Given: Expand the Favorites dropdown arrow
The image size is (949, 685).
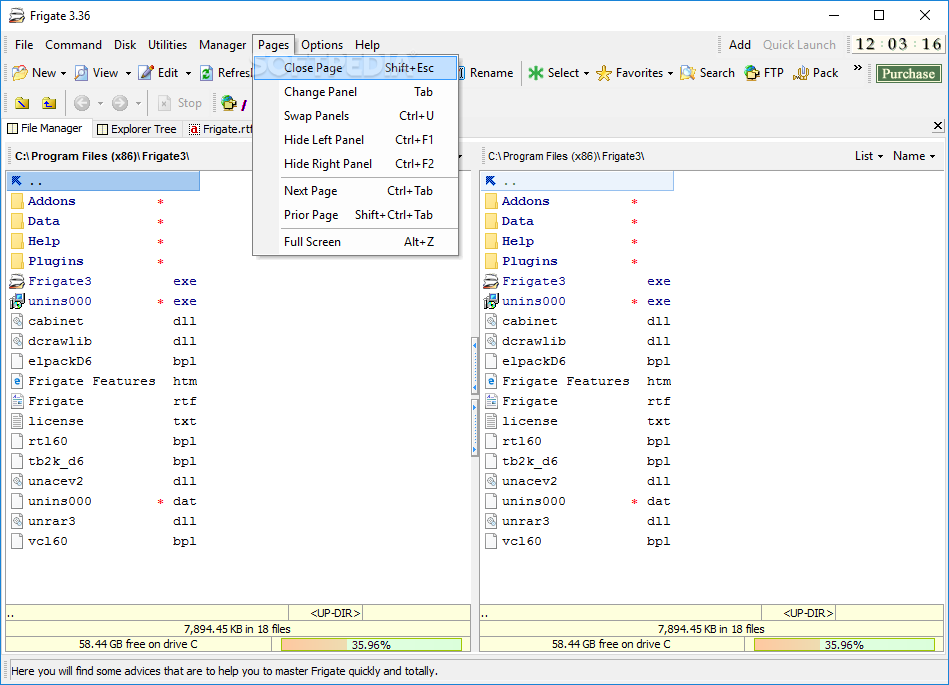Looking at the screenshot, I should click(670, 74).
